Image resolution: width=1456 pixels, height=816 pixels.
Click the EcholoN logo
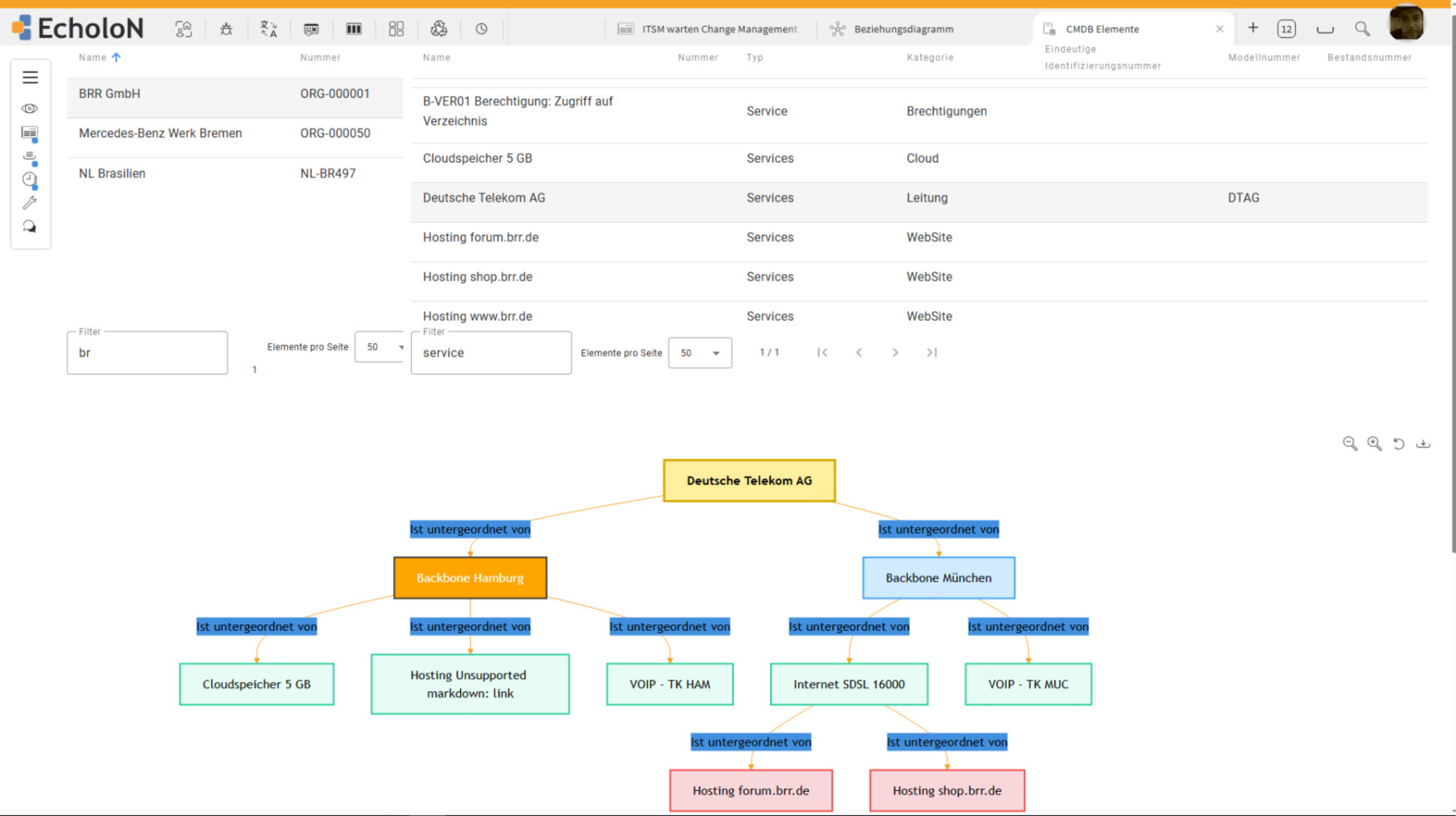pyautogui.click(x=78, y=28)
